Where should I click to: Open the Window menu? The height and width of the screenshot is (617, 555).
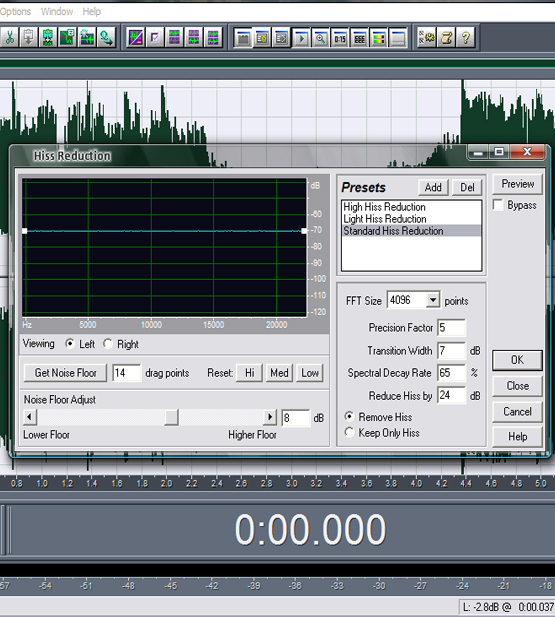(x=57, y=11)
